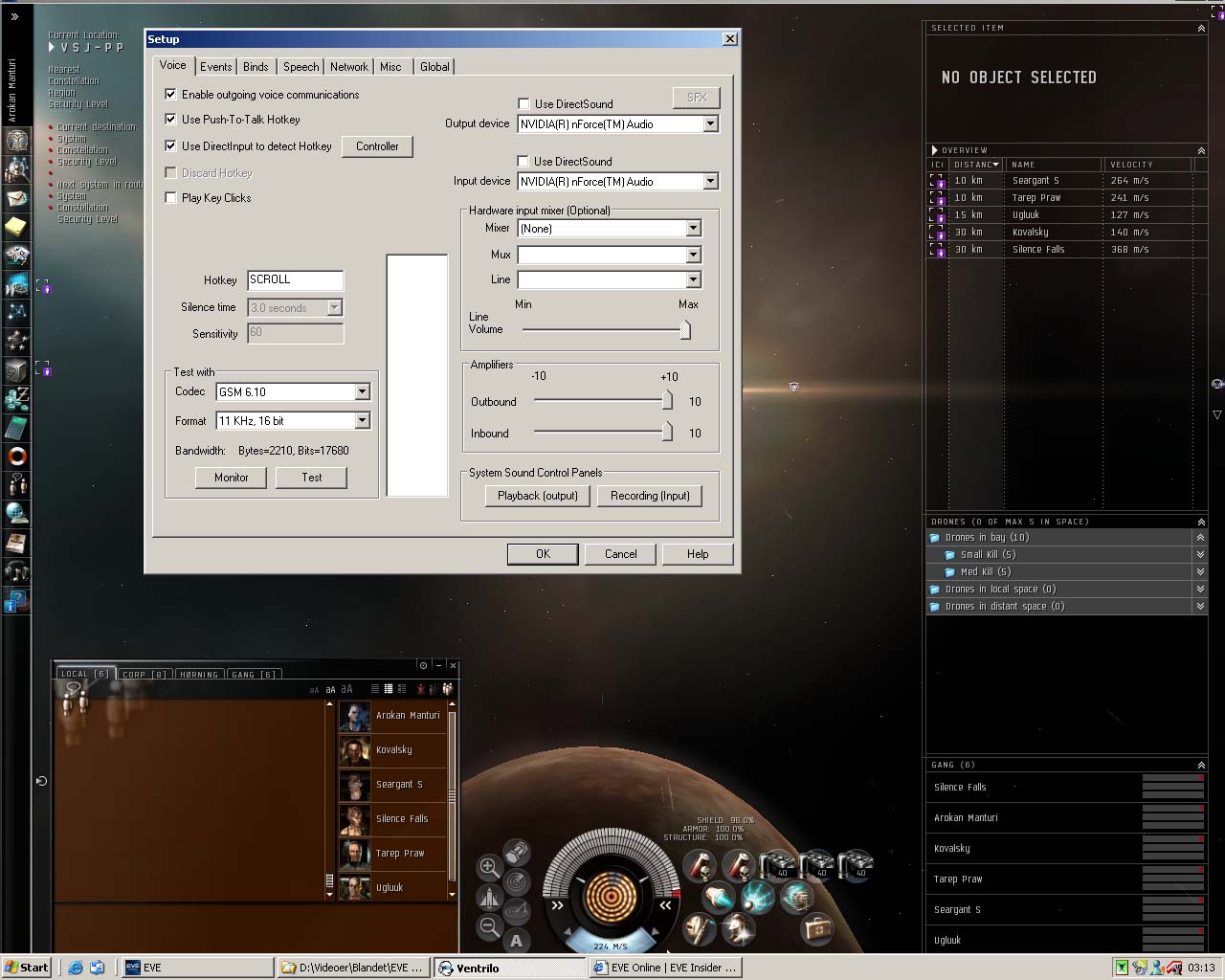
Task: Open the Codec dropdown
Action: [362, 391]
